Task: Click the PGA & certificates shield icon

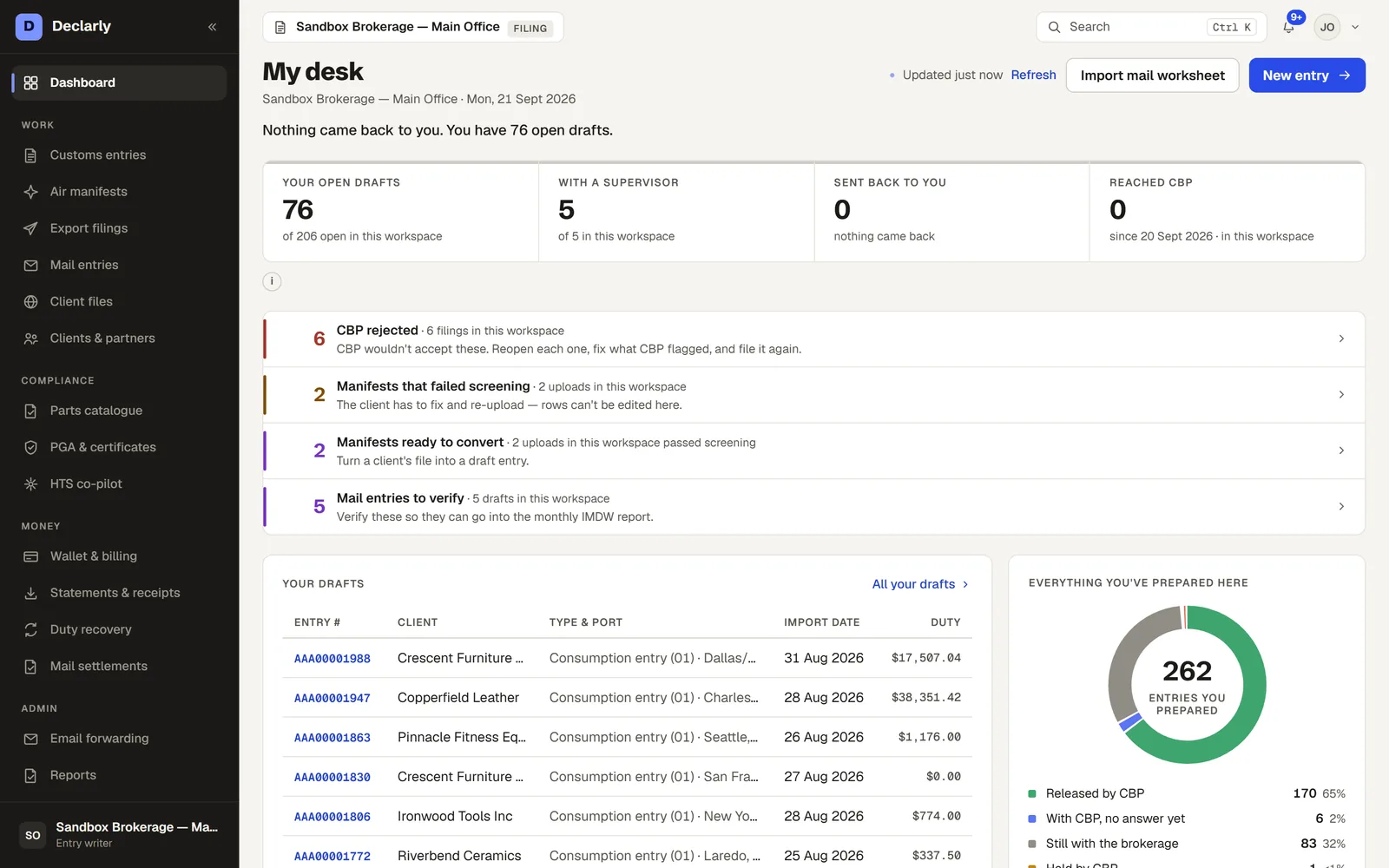Action: pos(30,447)
